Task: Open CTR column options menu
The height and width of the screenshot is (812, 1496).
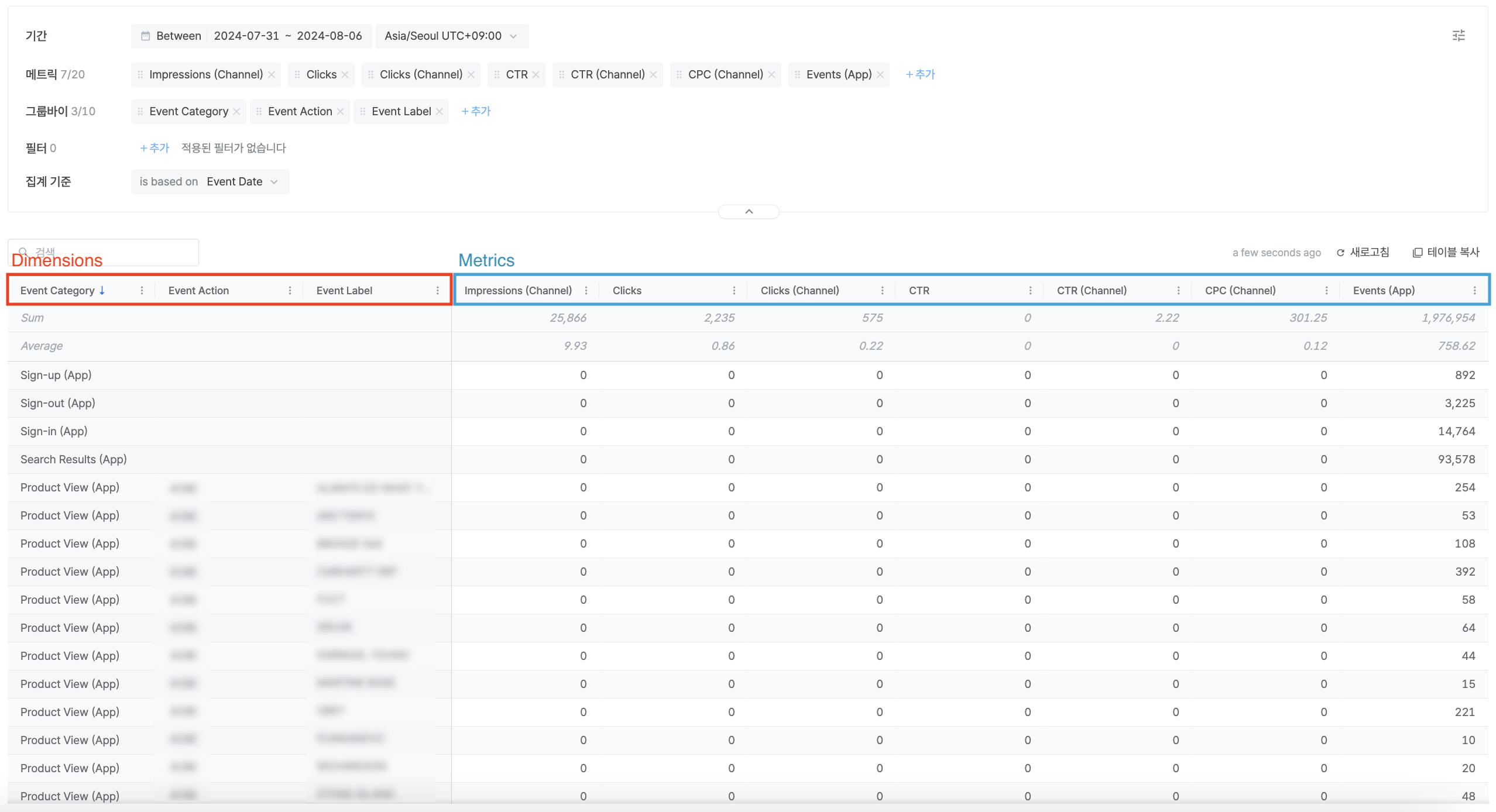Action: (1030, 291)
